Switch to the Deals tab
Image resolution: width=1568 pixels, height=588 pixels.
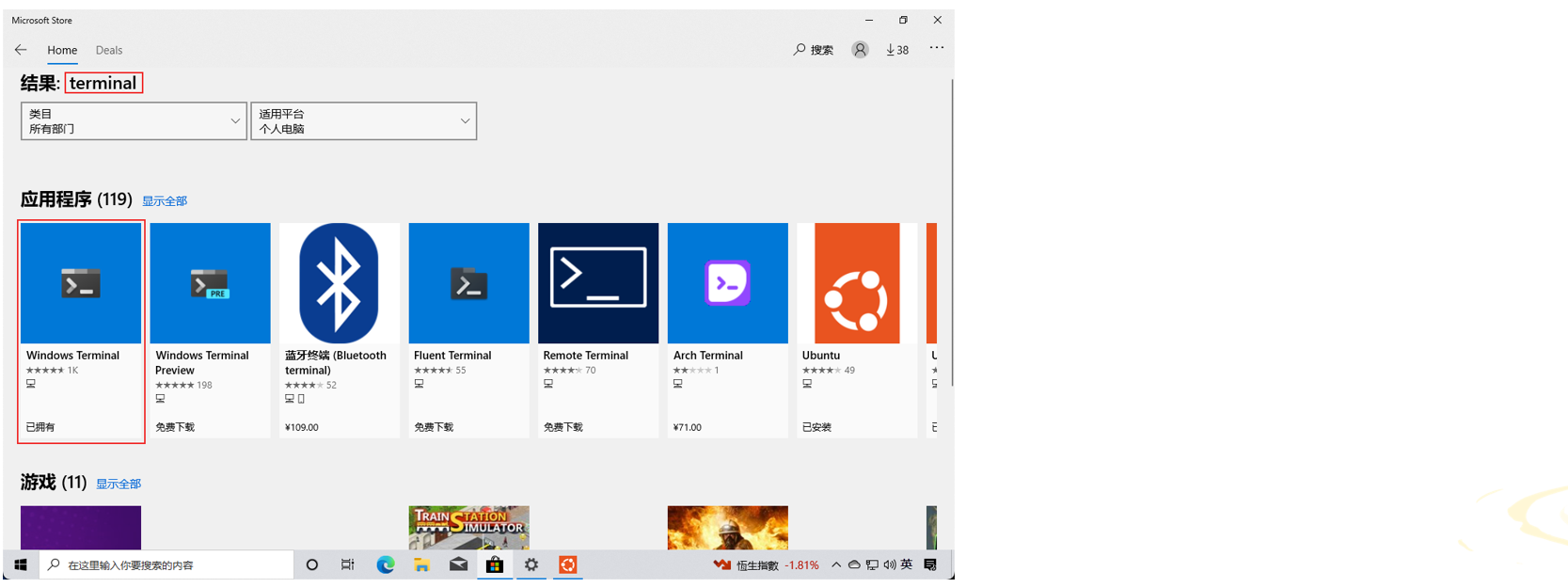tap(109, 51)
